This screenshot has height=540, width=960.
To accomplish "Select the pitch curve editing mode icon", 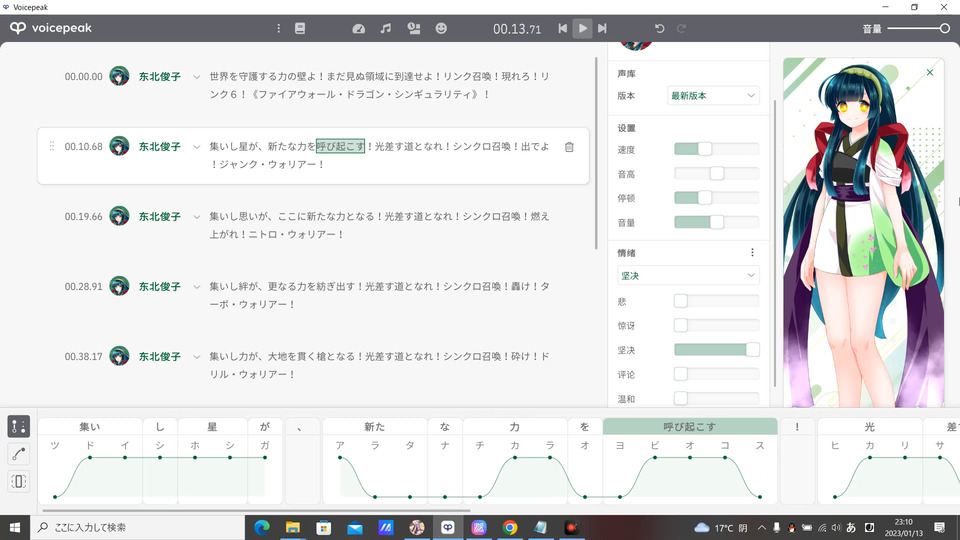I will pyautogui.click(x=18, y=454).
